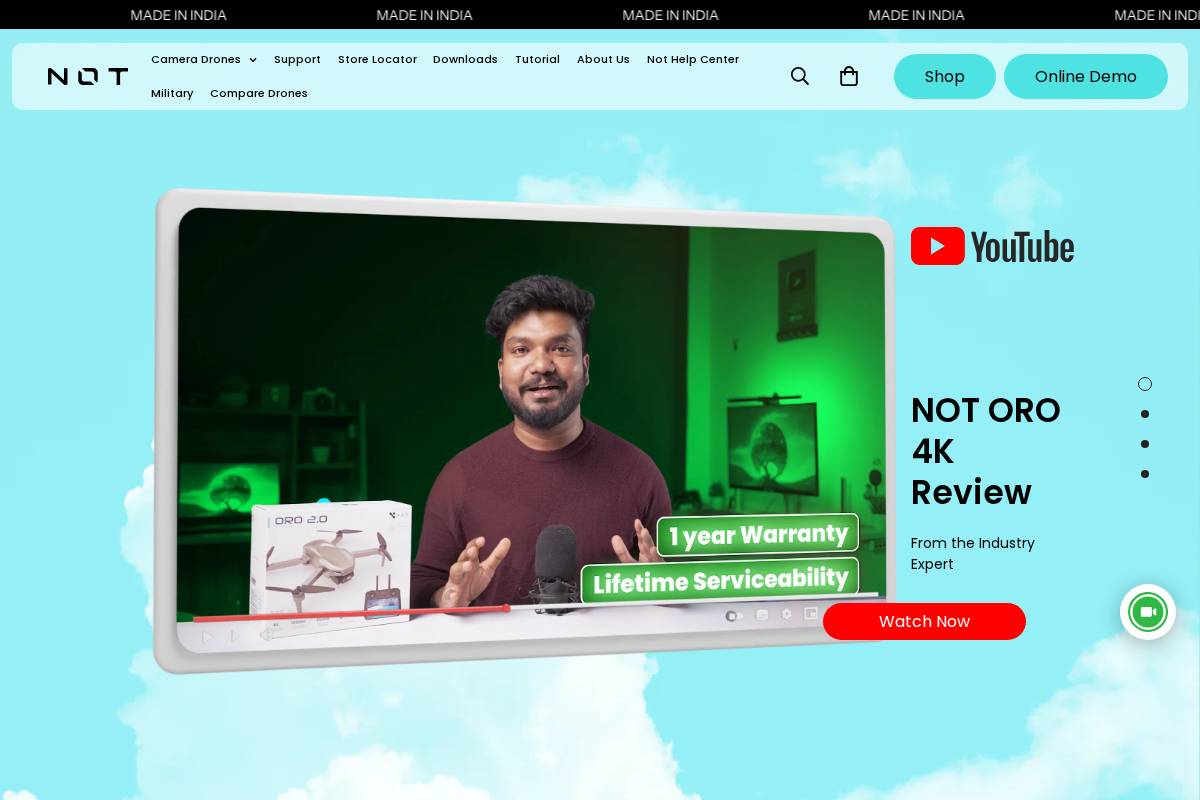Open the shopping bag cart icon
Screen dimensions: 1200x800
click(x=849, y=76)
